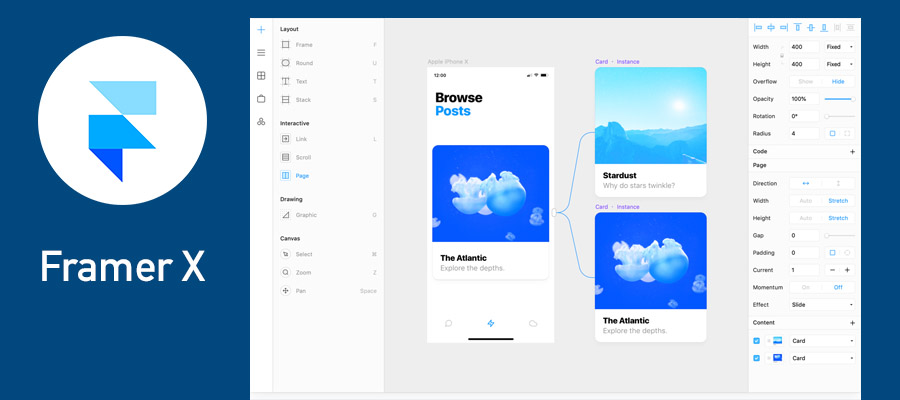Set Direction to horizontal arrows
The width and height of the screenshot is (900, 400).
click(x=805, y=183)
